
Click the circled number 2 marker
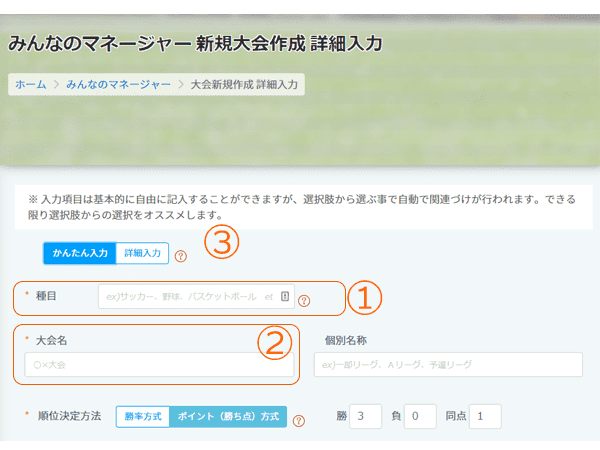click(x=273, y=343)
